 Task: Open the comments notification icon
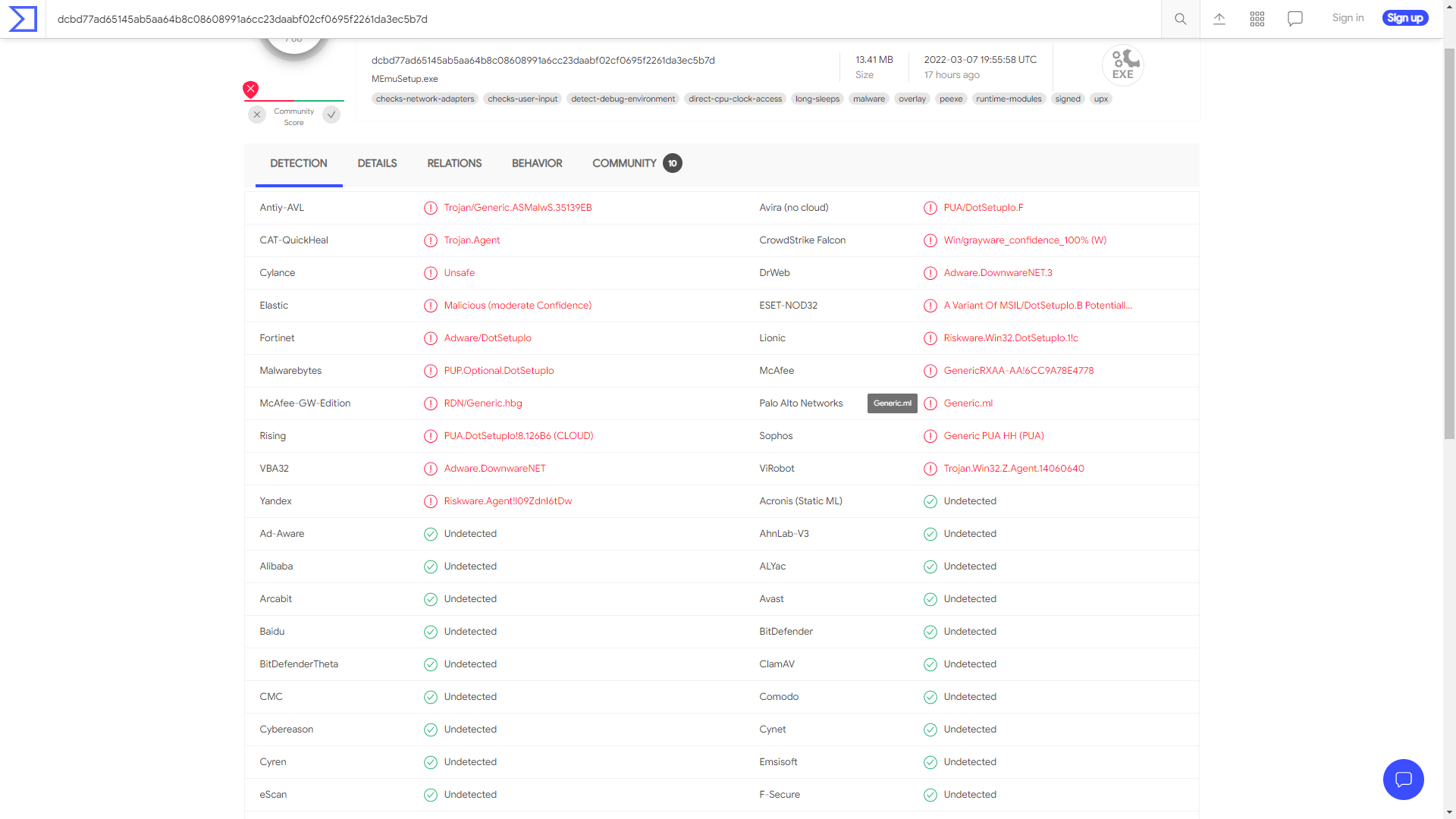tap(1295, 19)
